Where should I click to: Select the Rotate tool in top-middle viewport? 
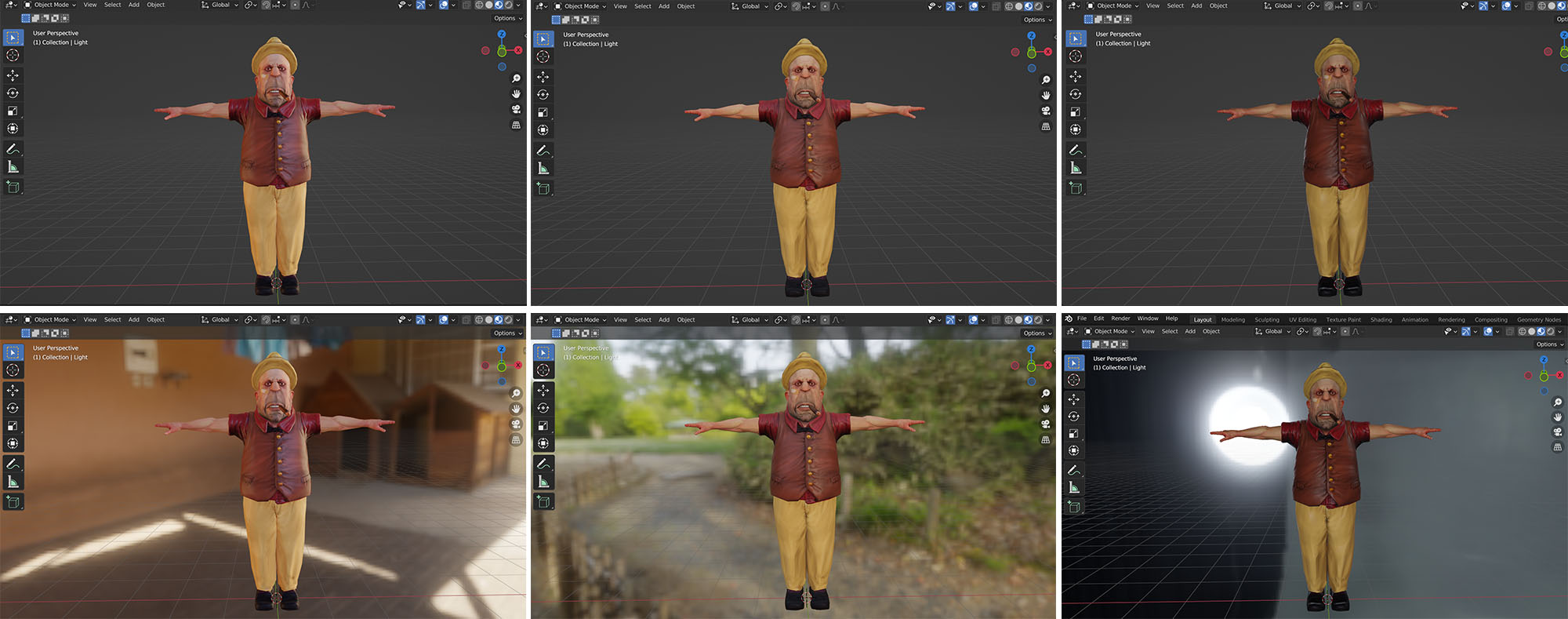click(543, 95)
